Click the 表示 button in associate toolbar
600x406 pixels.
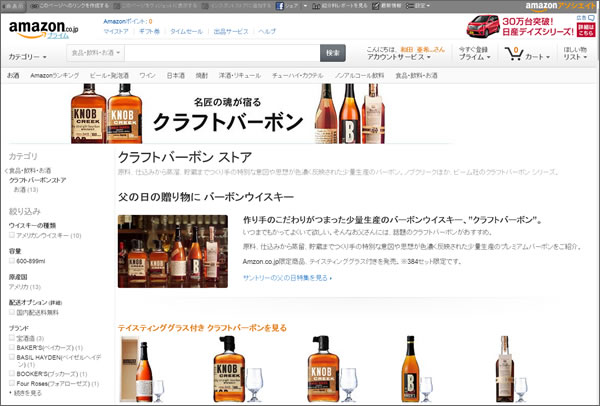coord(13,6)
